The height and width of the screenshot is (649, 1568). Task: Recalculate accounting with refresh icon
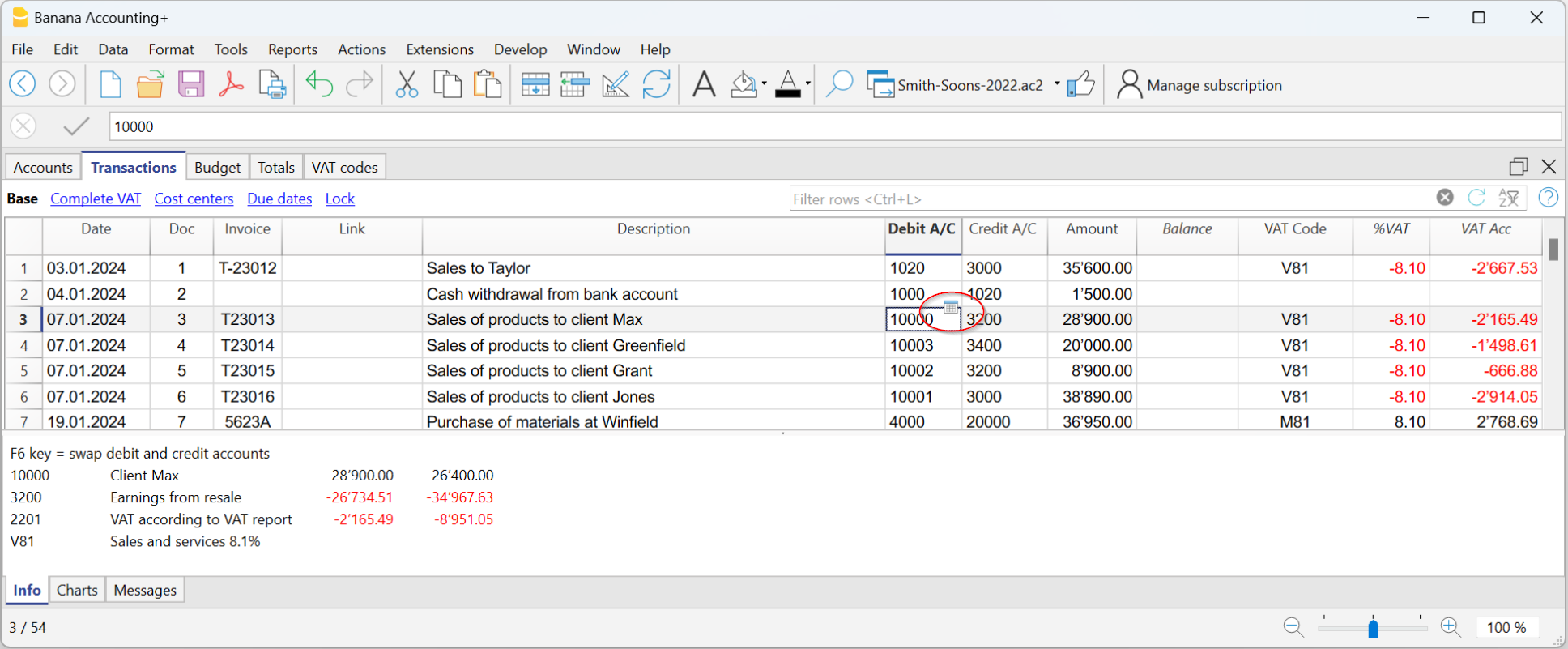point(656,83)
